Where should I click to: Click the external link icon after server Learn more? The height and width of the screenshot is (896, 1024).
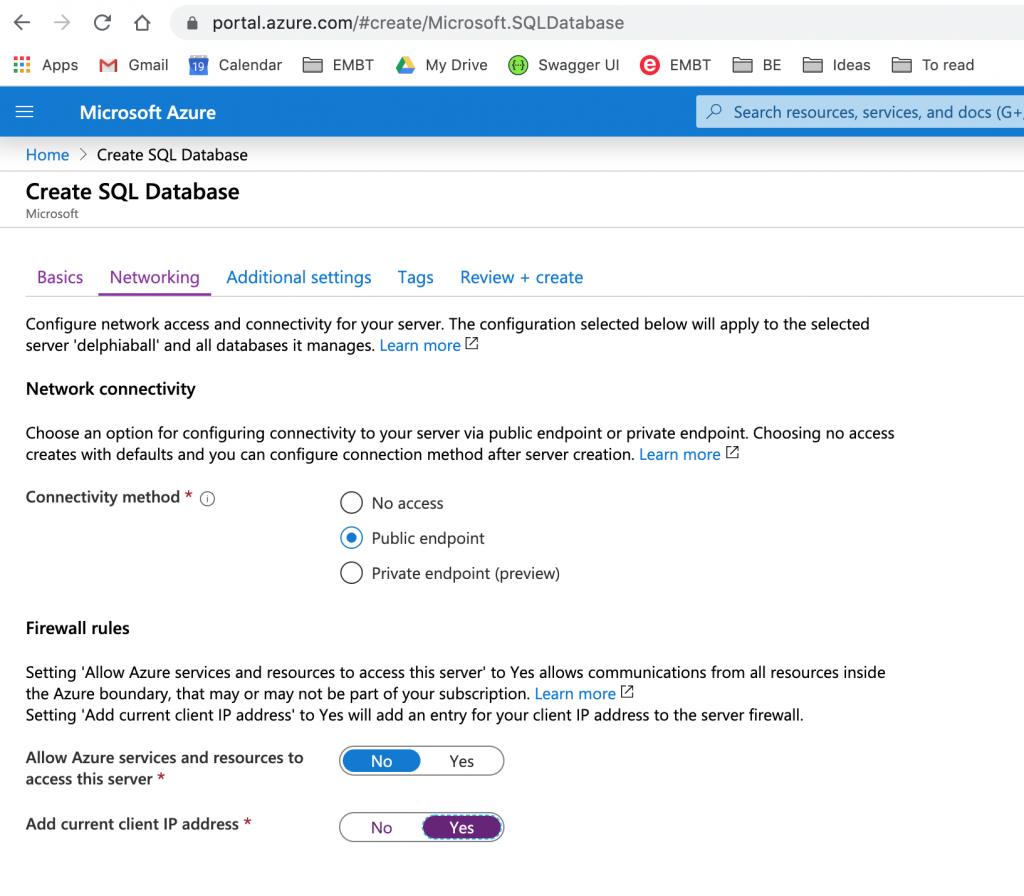pos(472,344)
